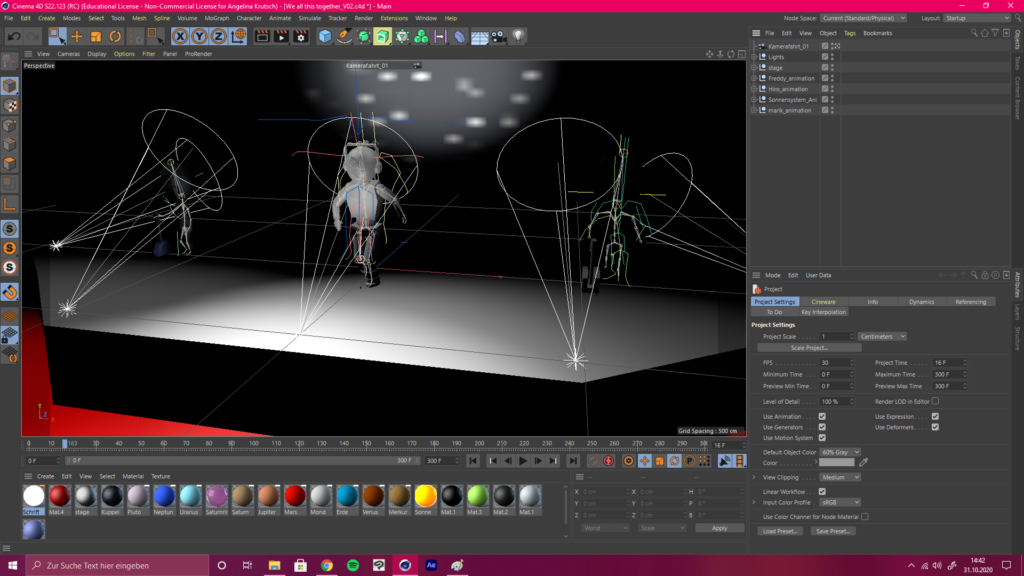Click the Camera object icon in toolbar

tap(498, 37)
